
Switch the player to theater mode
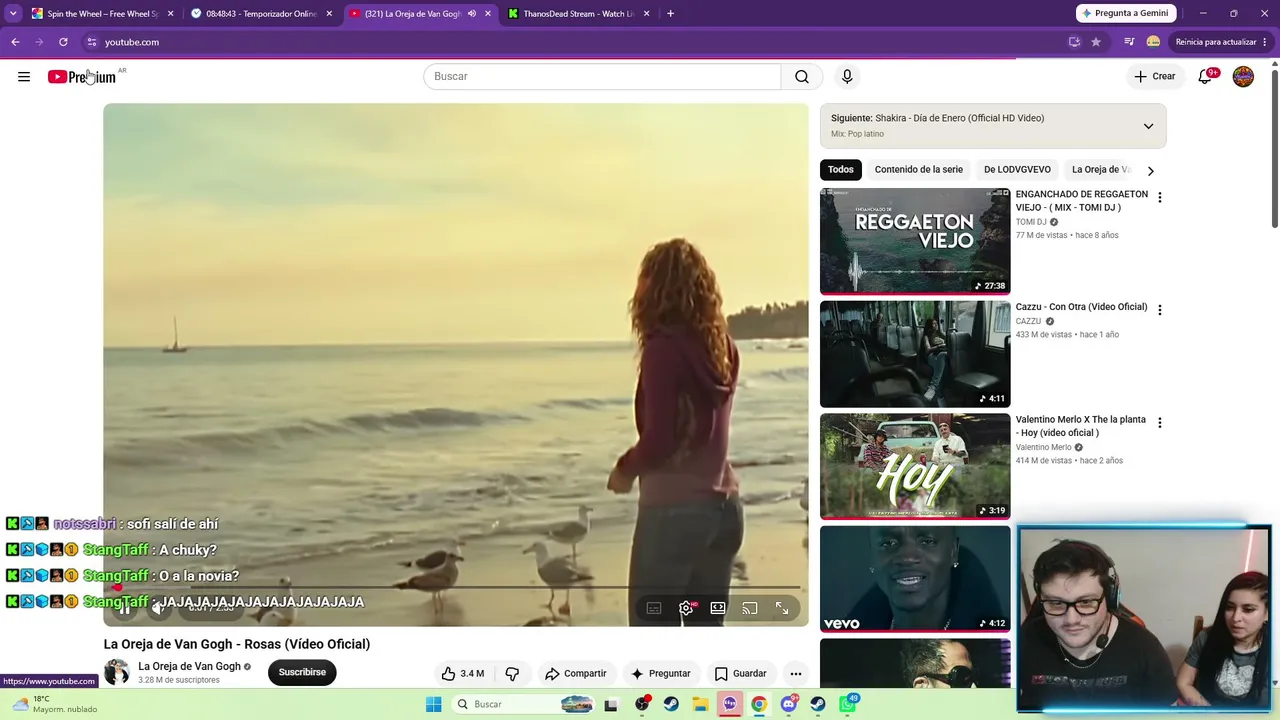[x=718, y=608]
